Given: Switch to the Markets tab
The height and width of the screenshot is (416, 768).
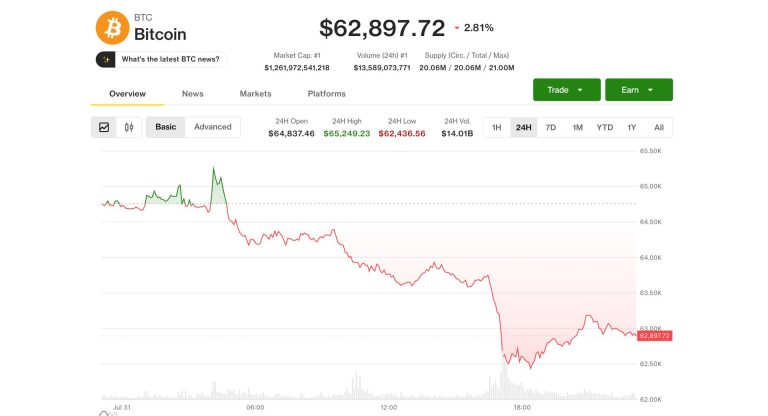Looking at the screenshot, I should coord(255,94).
